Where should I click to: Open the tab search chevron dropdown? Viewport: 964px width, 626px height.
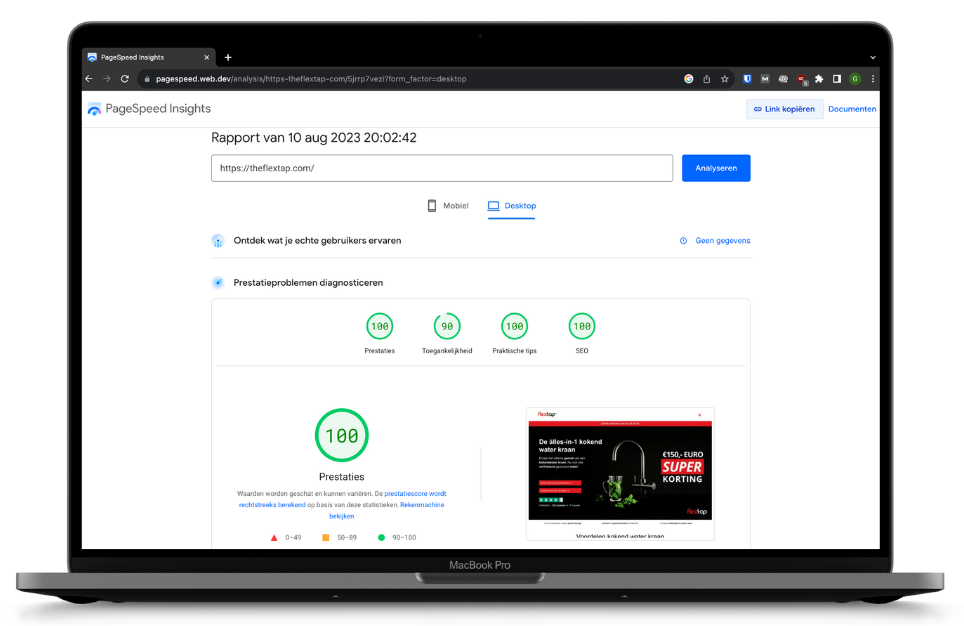(872, 57)
